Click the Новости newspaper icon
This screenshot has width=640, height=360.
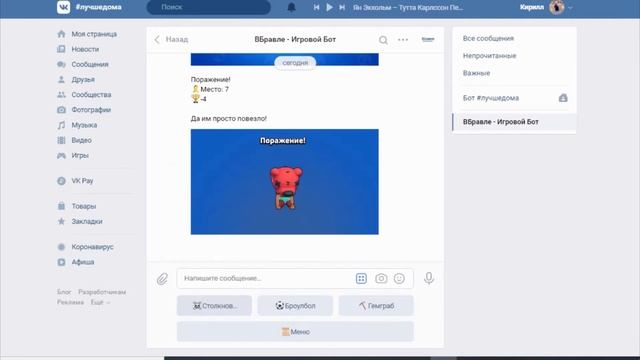pos(61,49)
